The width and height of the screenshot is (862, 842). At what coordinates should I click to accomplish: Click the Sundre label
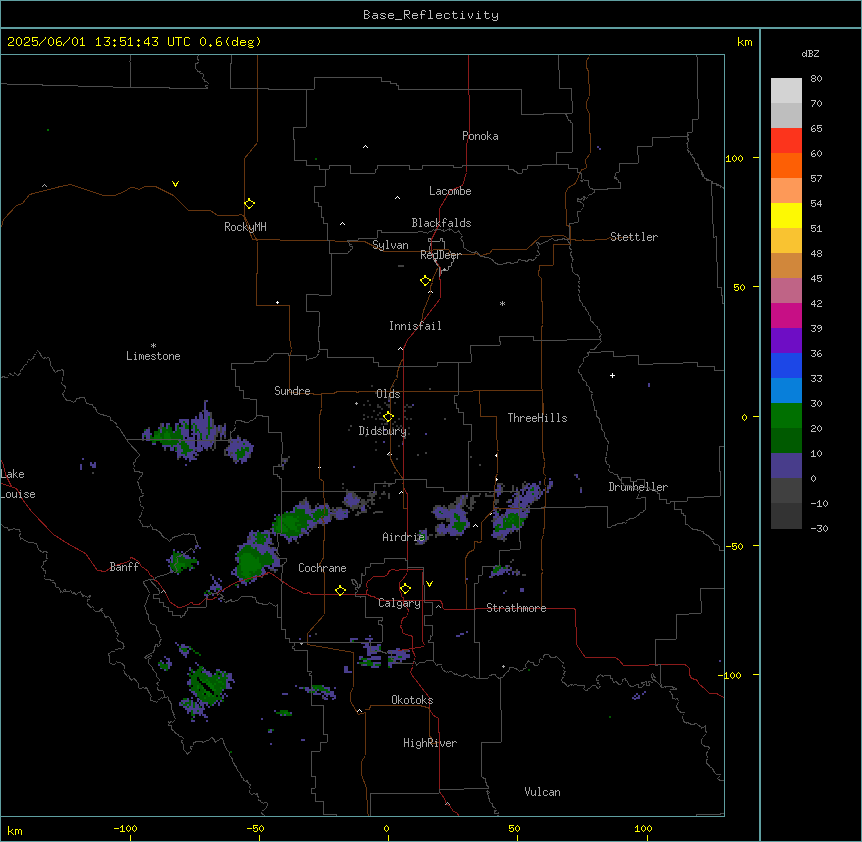pyautogui.click(x=292, y=391)
